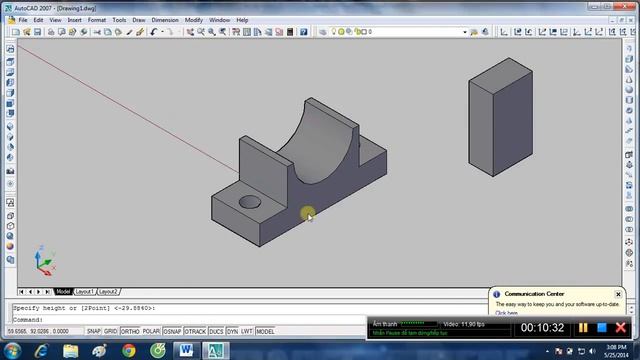Toggle DYN input in status bar
The width and height of the screenshot is (640, 360).
(232, 331)
